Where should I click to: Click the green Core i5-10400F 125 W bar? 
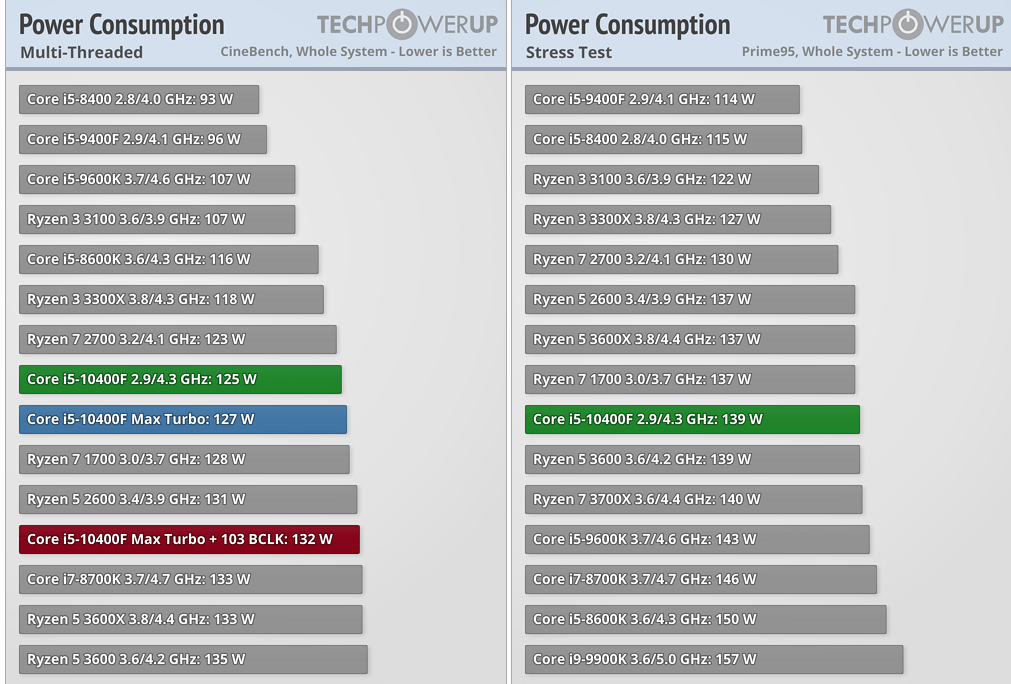click(x=180, y=379)
